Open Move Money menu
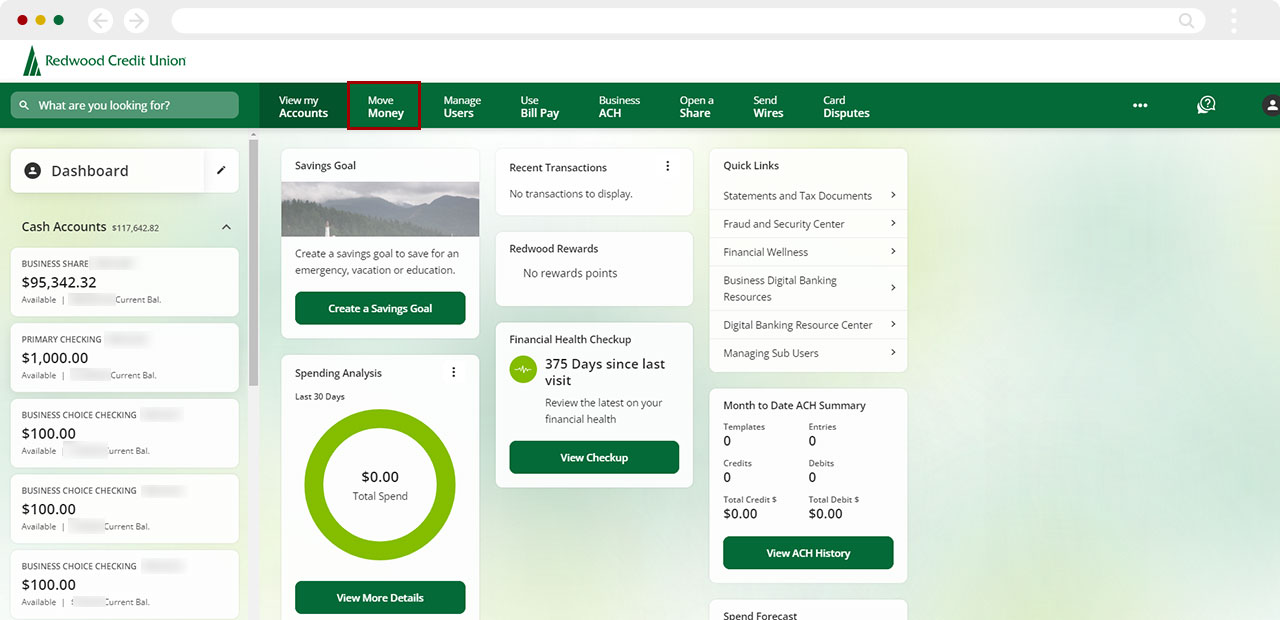1280x620 pixels. [x=385, y=106]
